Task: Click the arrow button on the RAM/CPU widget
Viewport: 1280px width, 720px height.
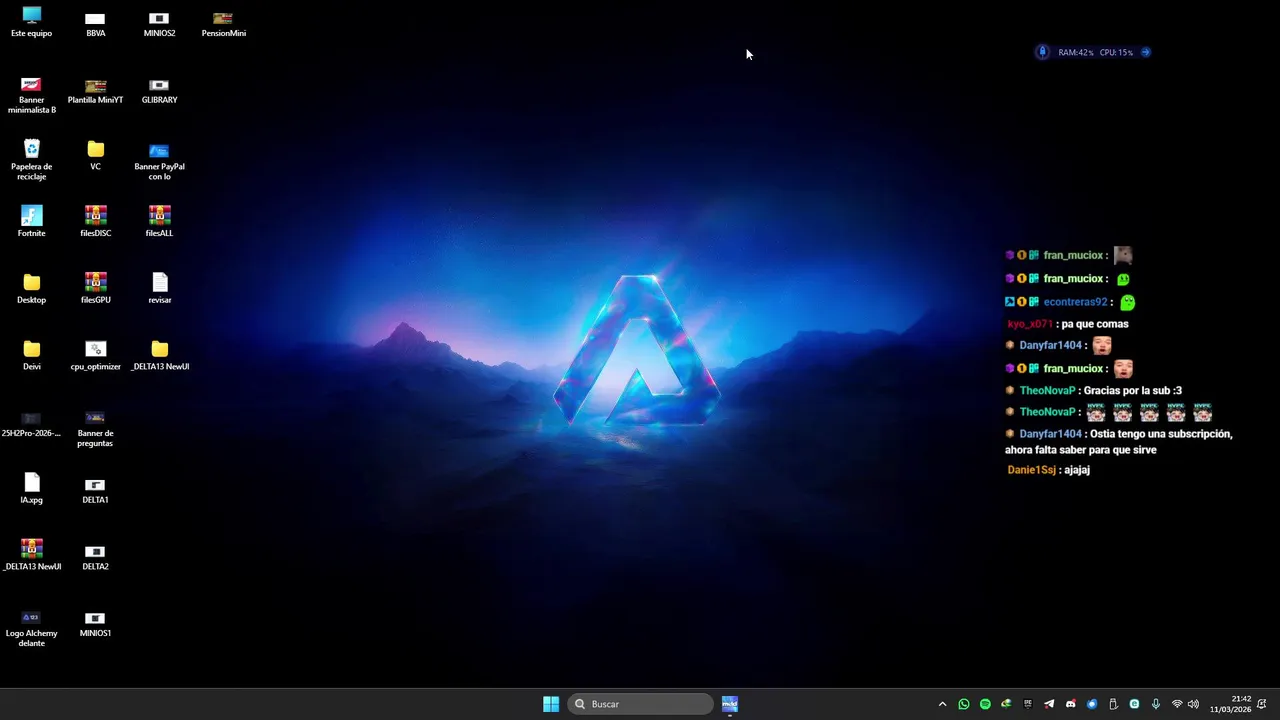Action: (x=1146, y=52)
